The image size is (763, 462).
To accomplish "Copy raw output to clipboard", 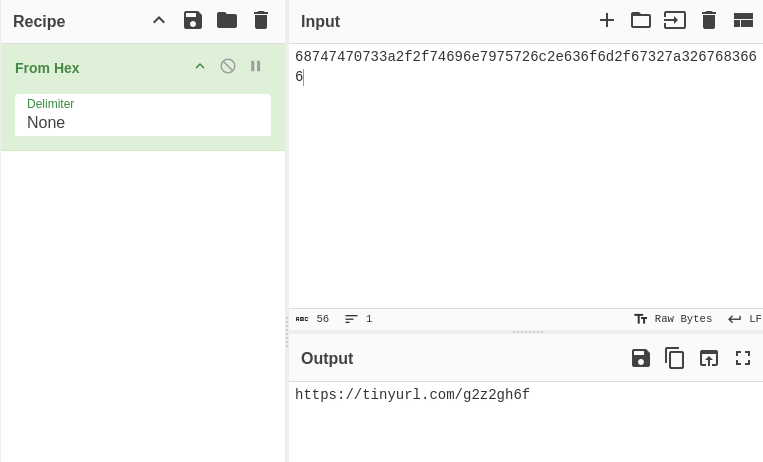I will [675, 358].
